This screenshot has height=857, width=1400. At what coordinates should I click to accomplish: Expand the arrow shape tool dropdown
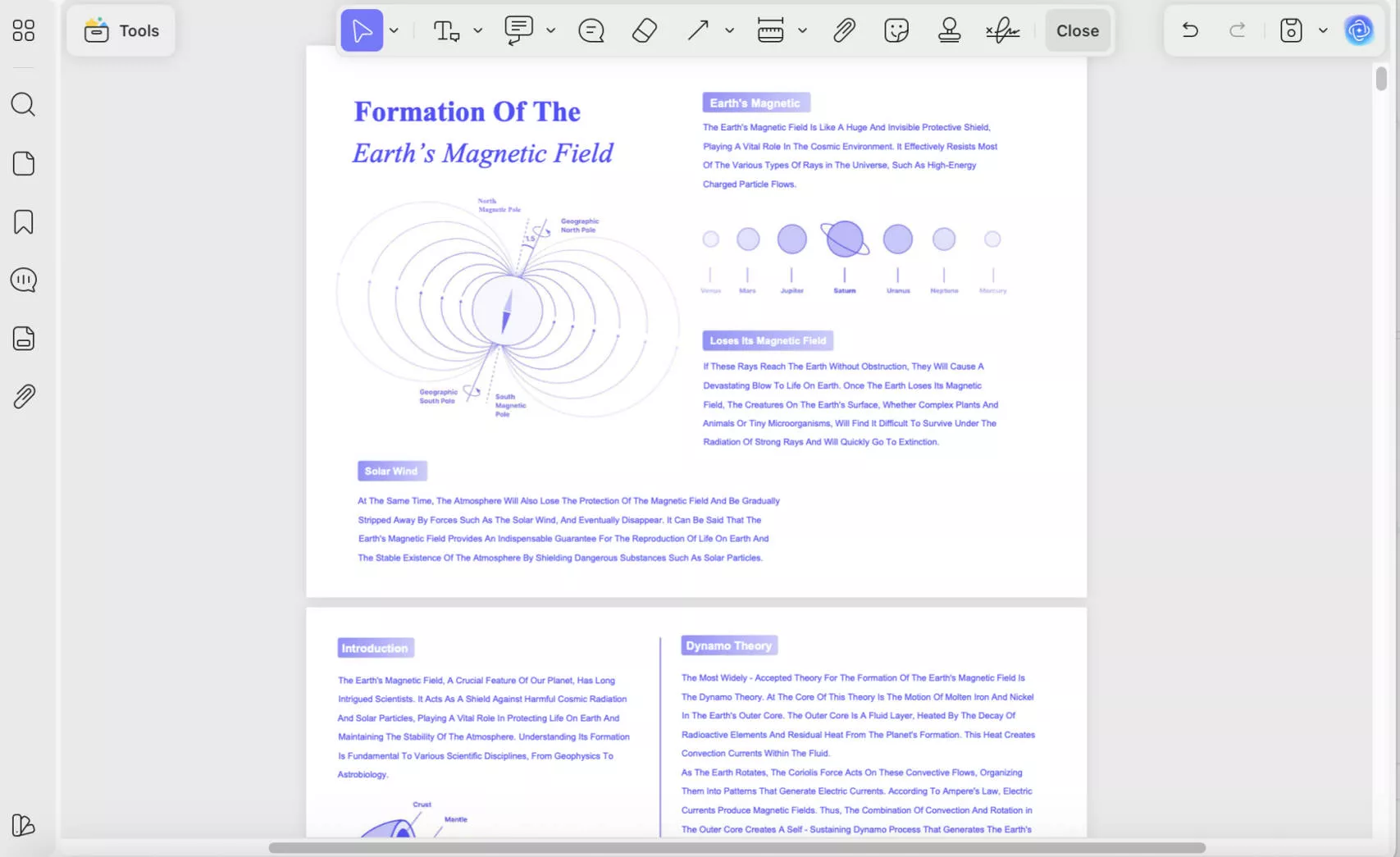(729, 31)
